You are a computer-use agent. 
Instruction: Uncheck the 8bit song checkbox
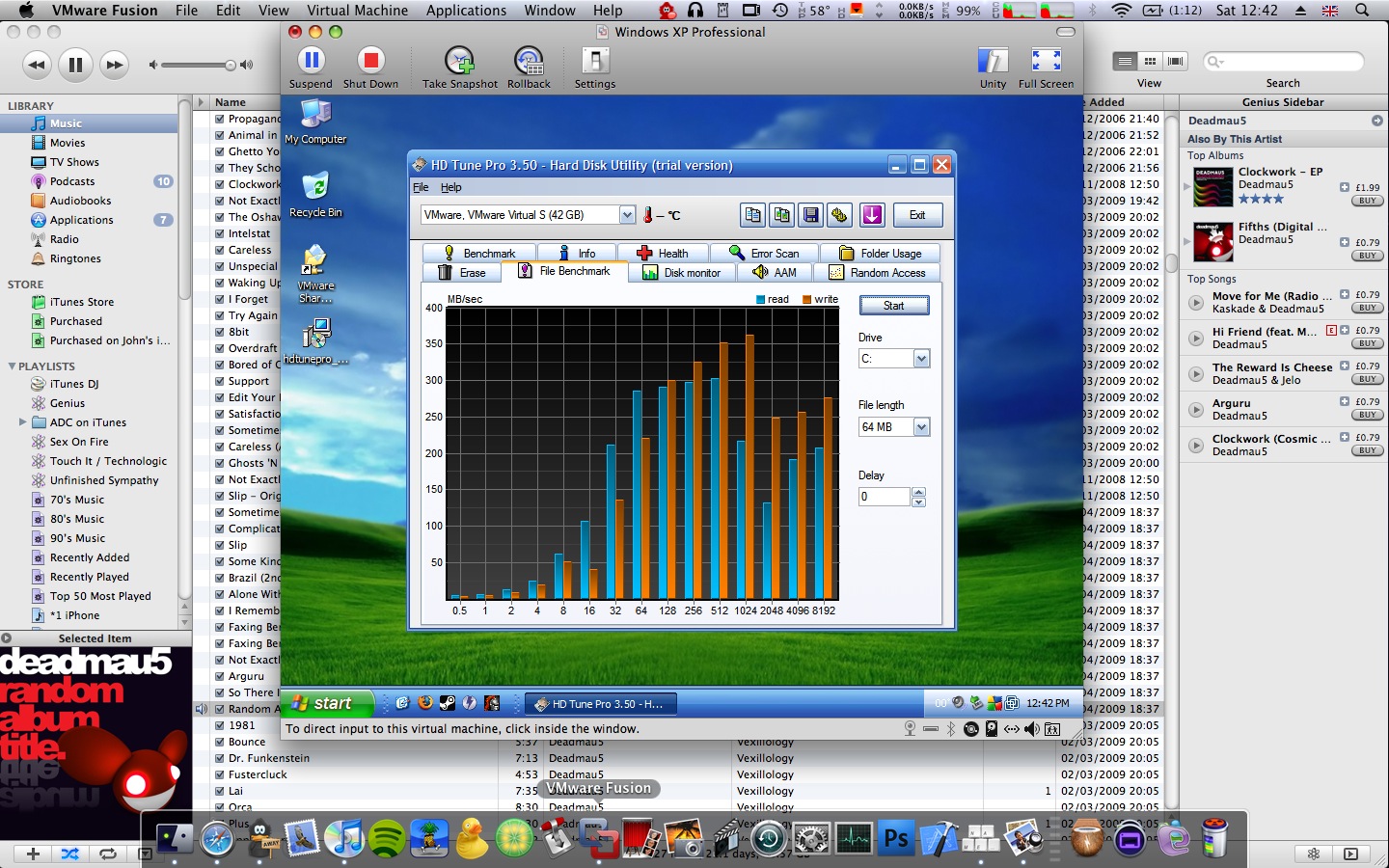point(220,332)
